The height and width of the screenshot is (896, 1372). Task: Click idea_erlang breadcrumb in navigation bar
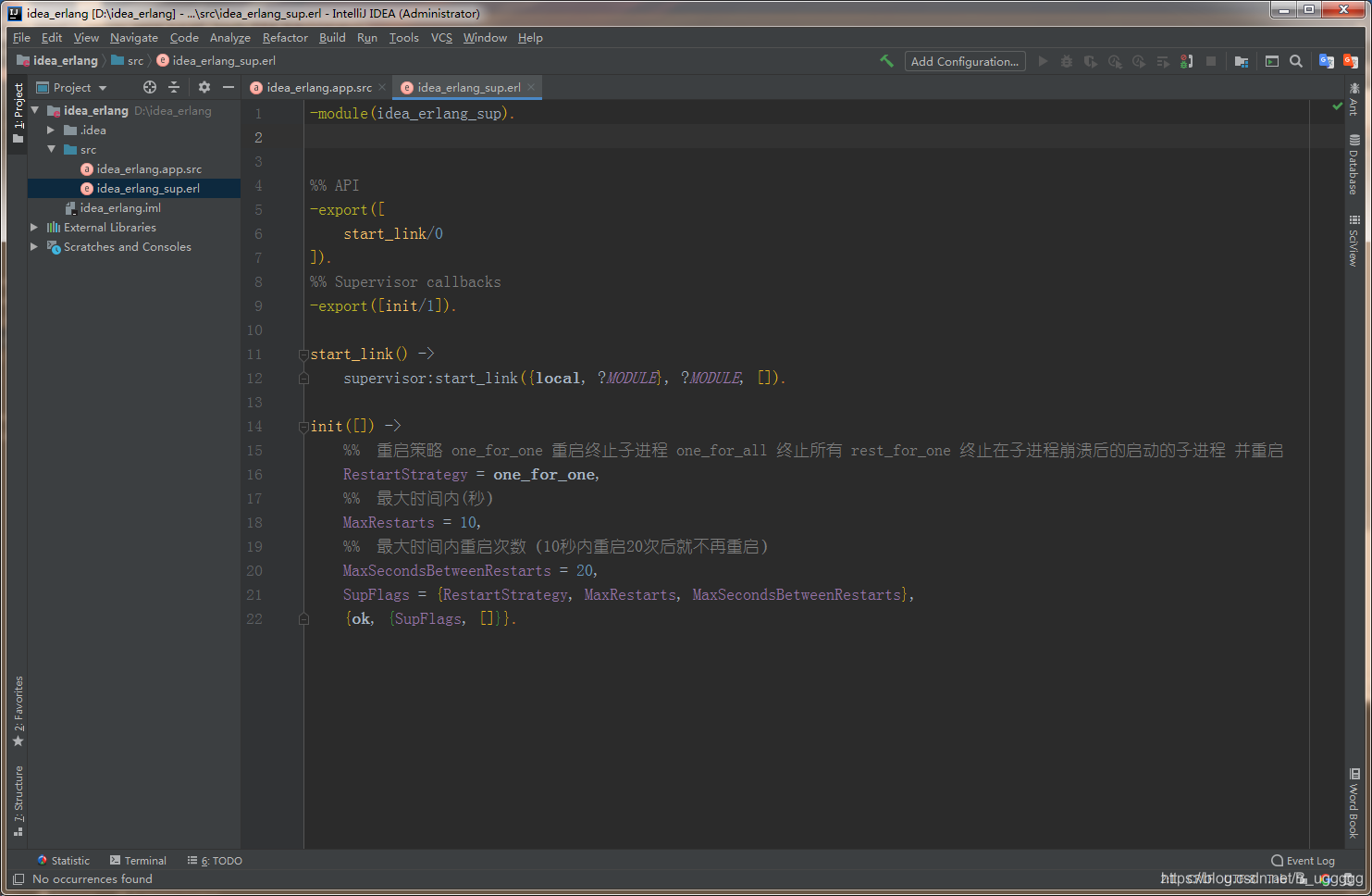pos(57,60)
